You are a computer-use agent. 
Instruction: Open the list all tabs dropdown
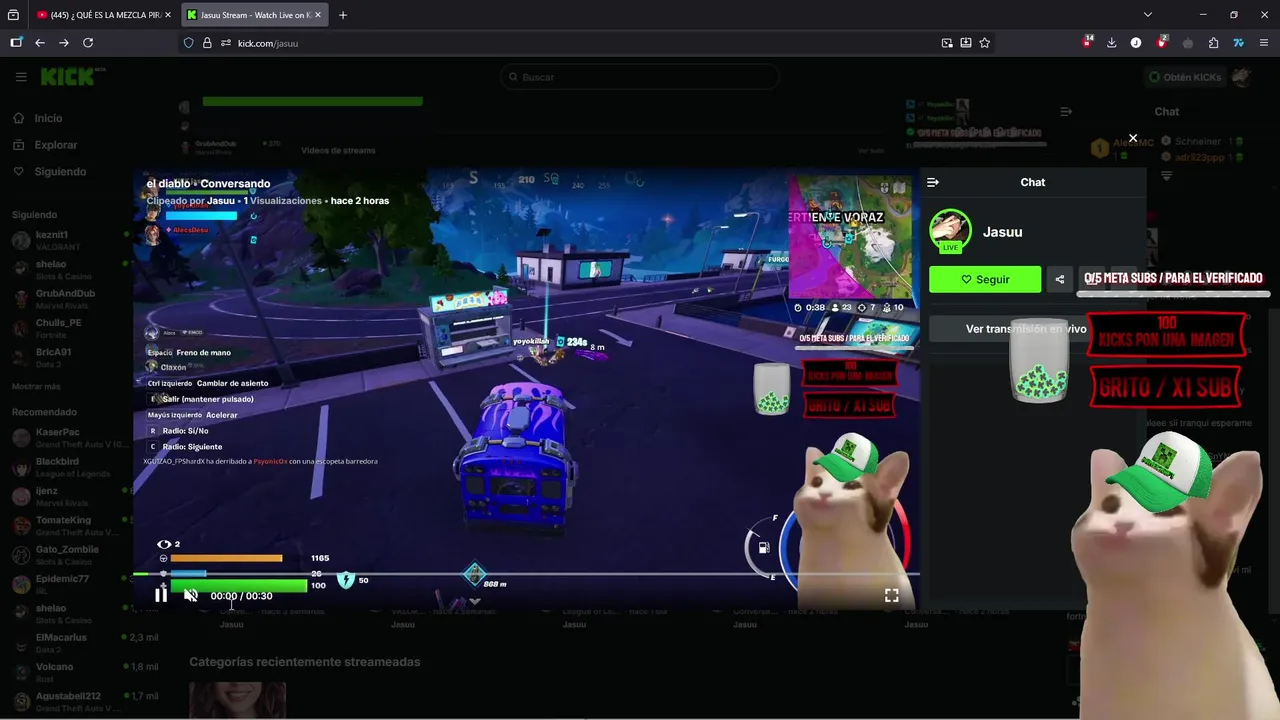point(1148,15)
